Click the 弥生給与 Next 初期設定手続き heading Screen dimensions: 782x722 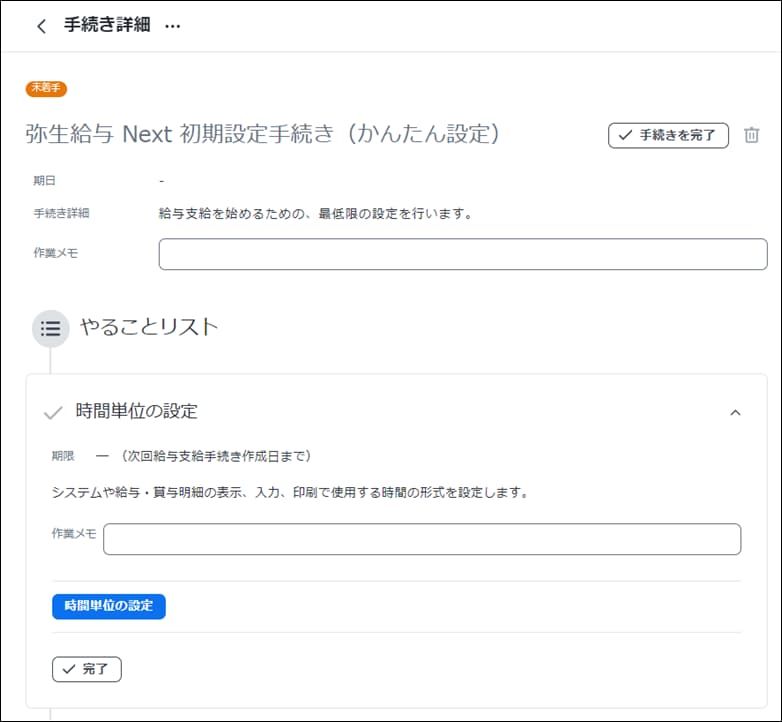pyautogui.click(x=262, y=134)
